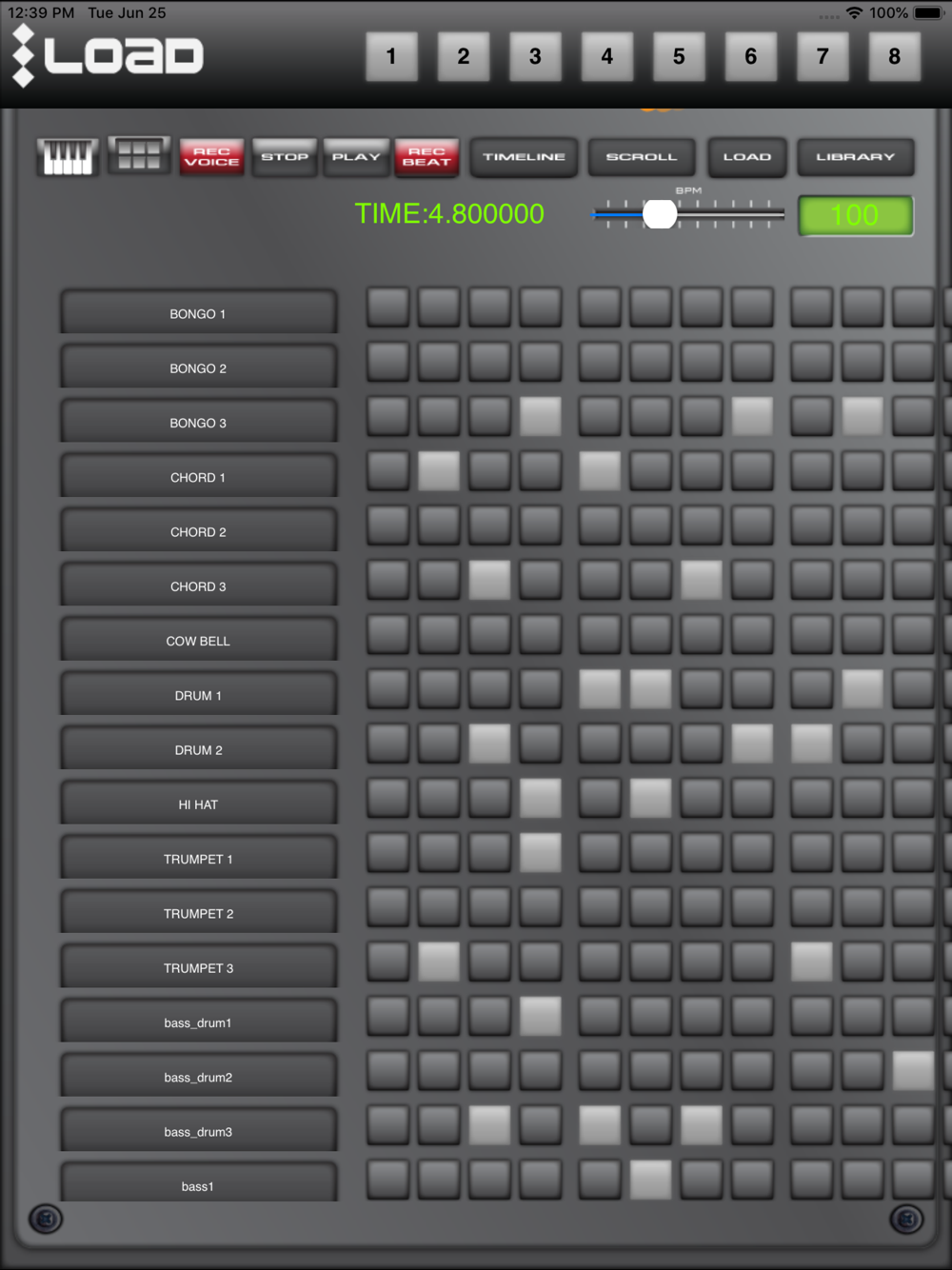Disable the lit third step of DRUM 2

489,743
